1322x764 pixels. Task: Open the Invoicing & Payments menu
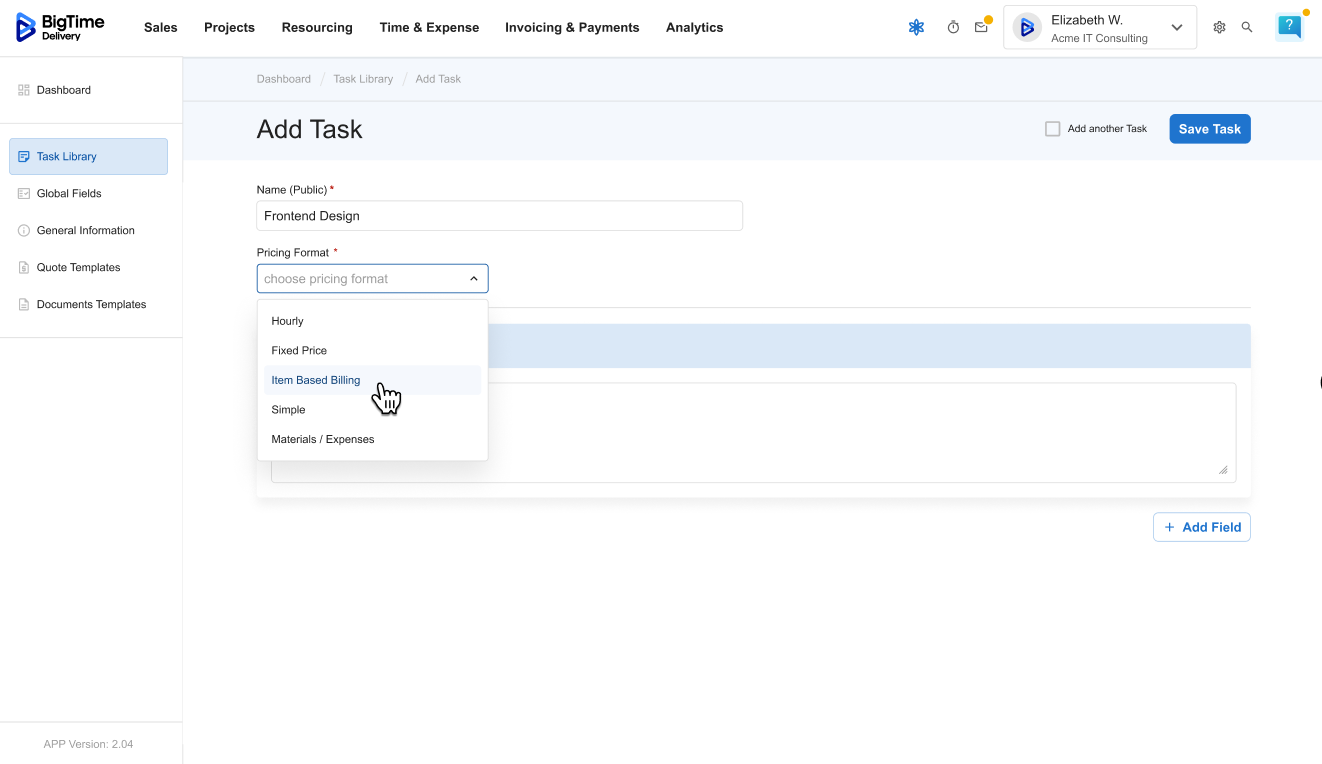(572, 28)
